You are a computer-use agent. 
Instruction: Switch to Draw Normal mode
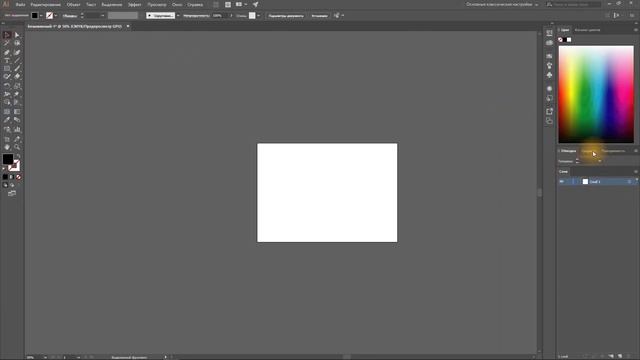tap(5, 185)
